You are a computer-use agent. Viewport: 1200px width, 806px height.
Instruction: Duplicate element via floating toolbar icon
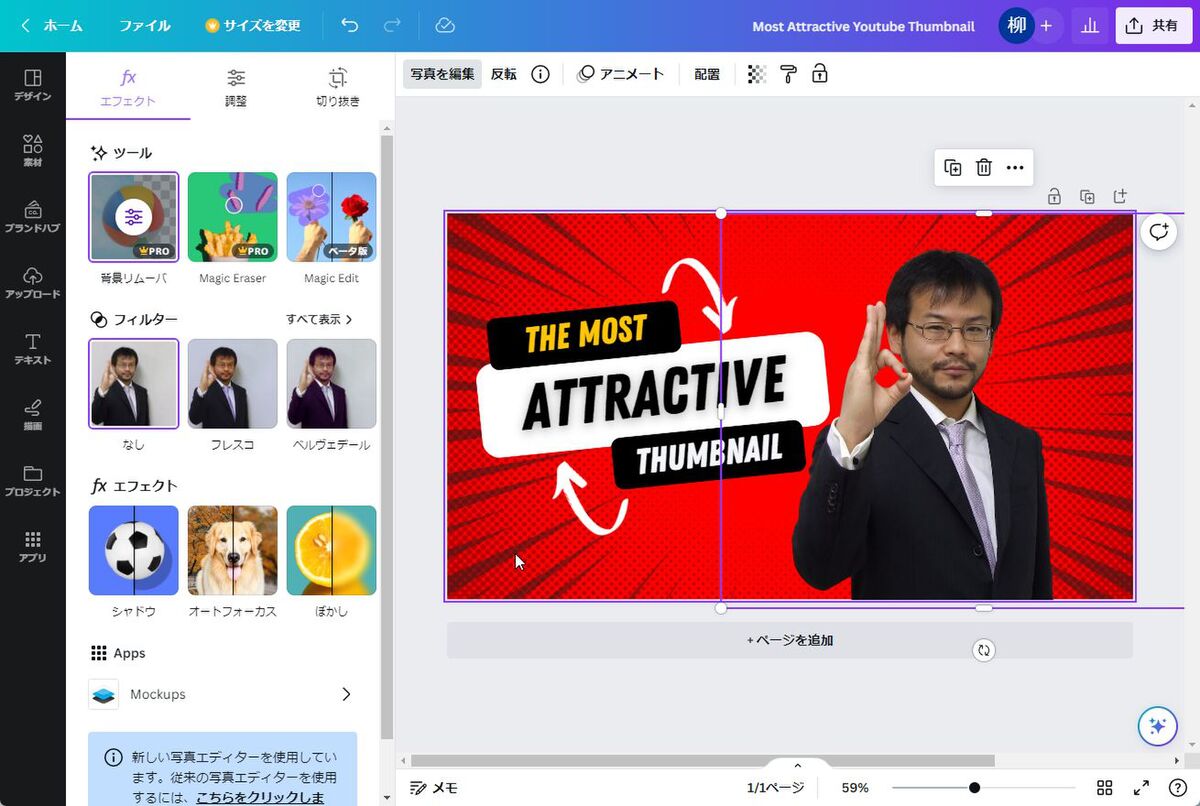click(x=953, y=168)
